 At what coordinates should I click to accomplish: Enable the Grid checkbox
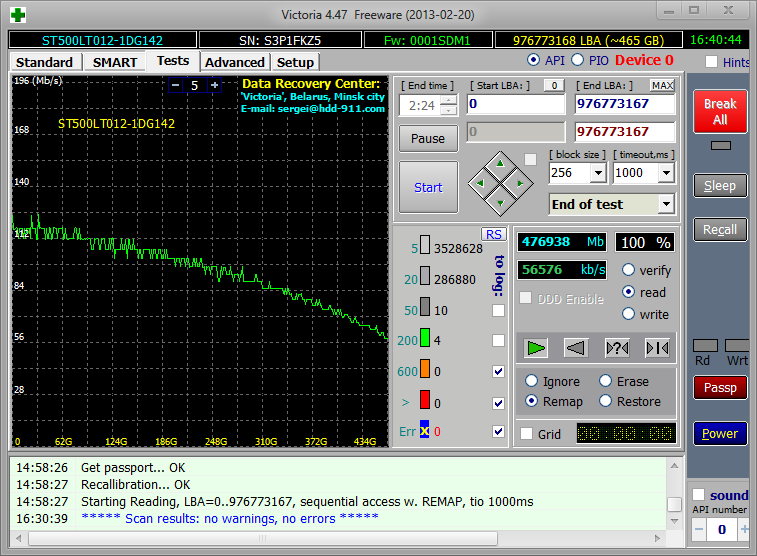pos(526,434)
